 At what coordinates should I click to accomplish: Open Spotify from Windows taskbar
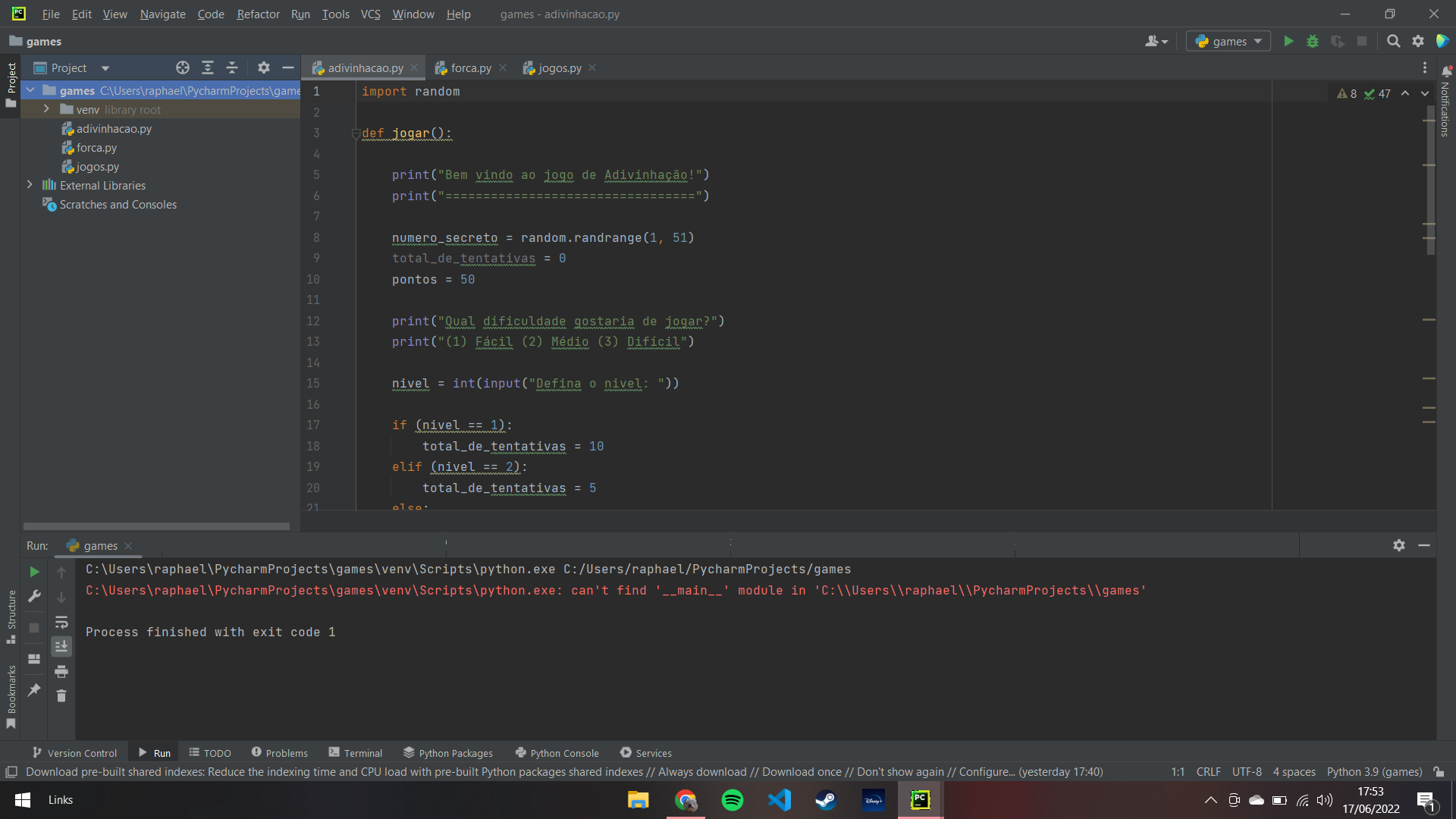point(733,800)
